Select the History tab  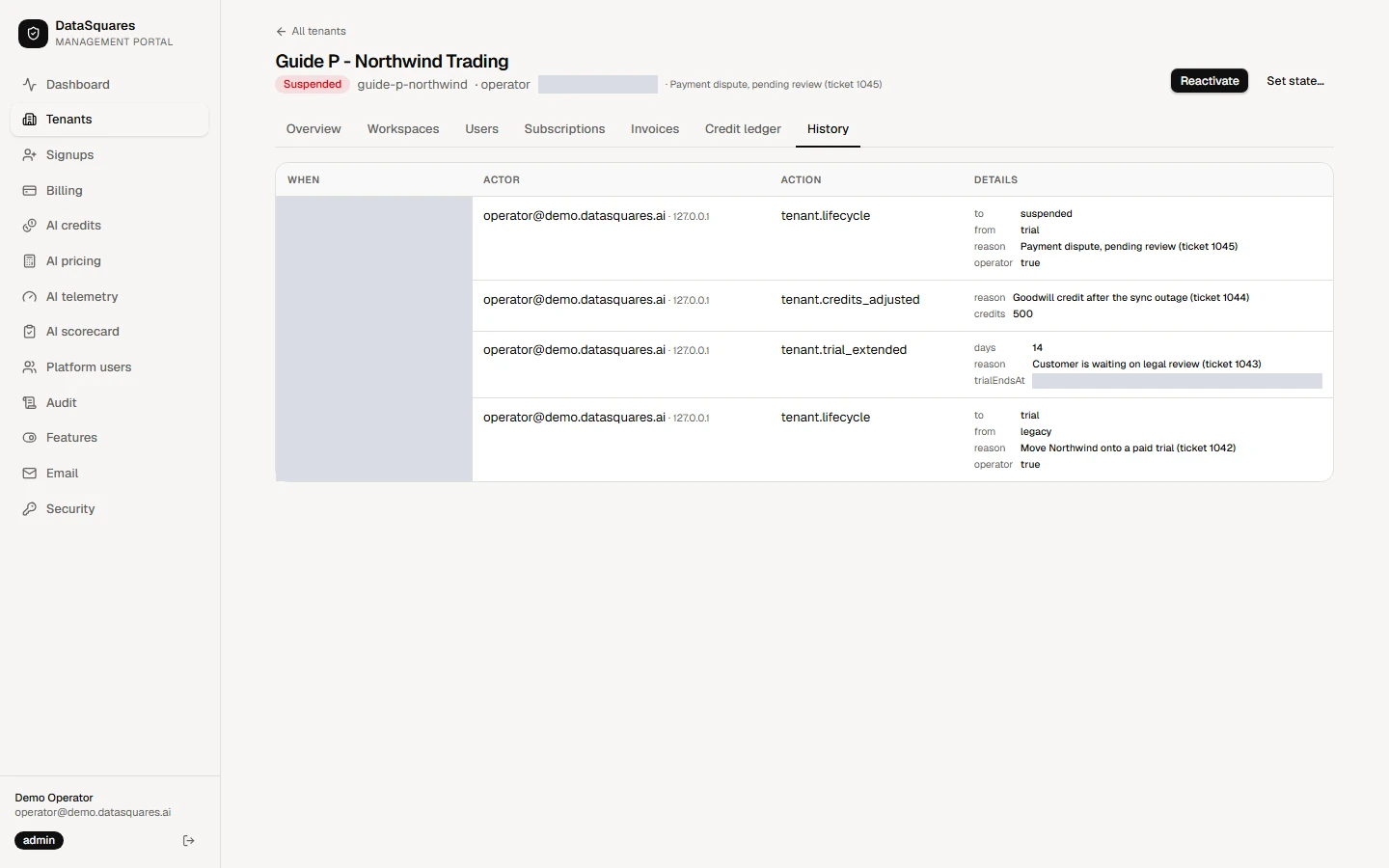828,129
